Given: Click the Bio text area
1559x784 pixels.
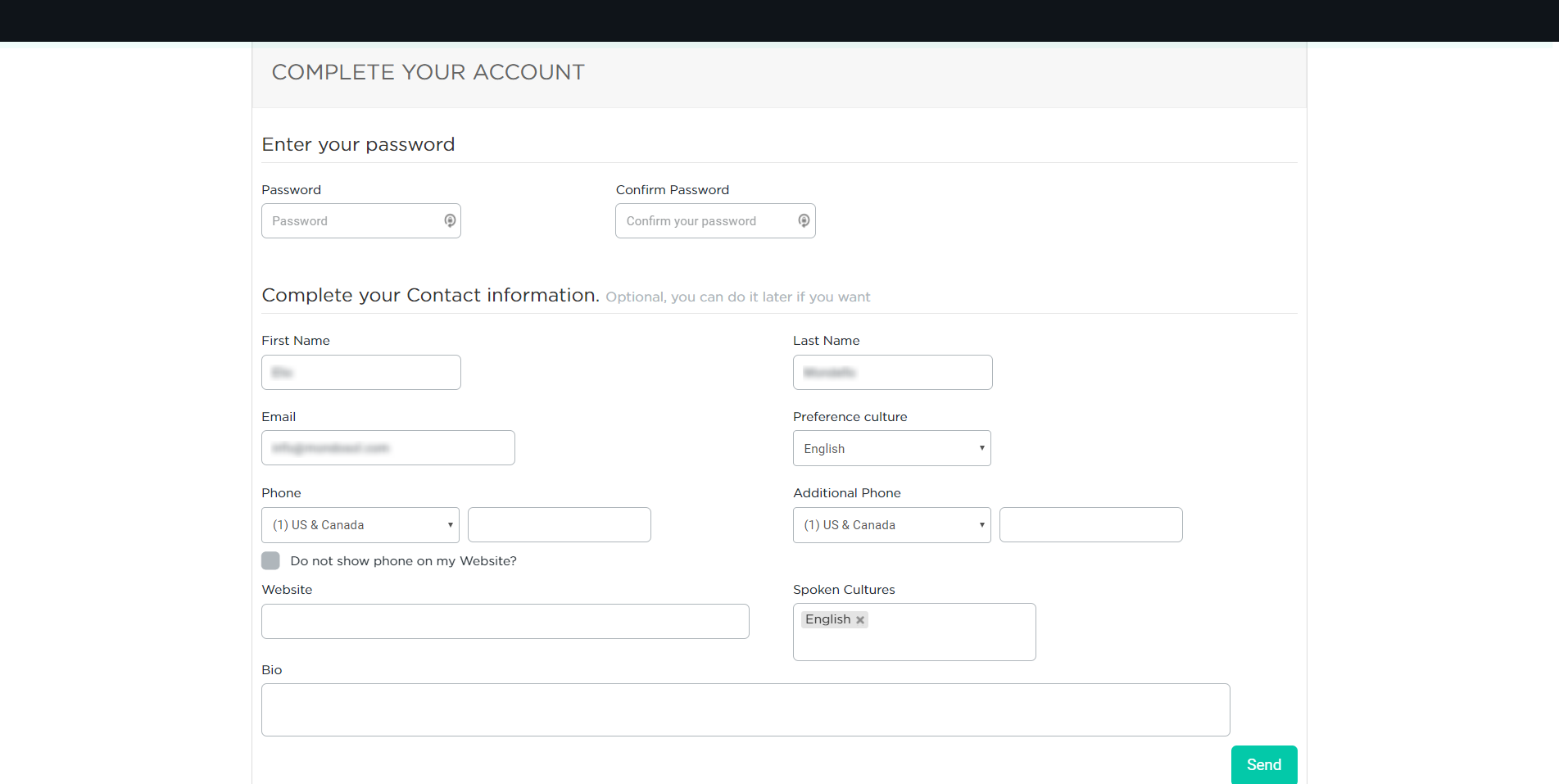Looking at the screenshot, I should (745, 709).
